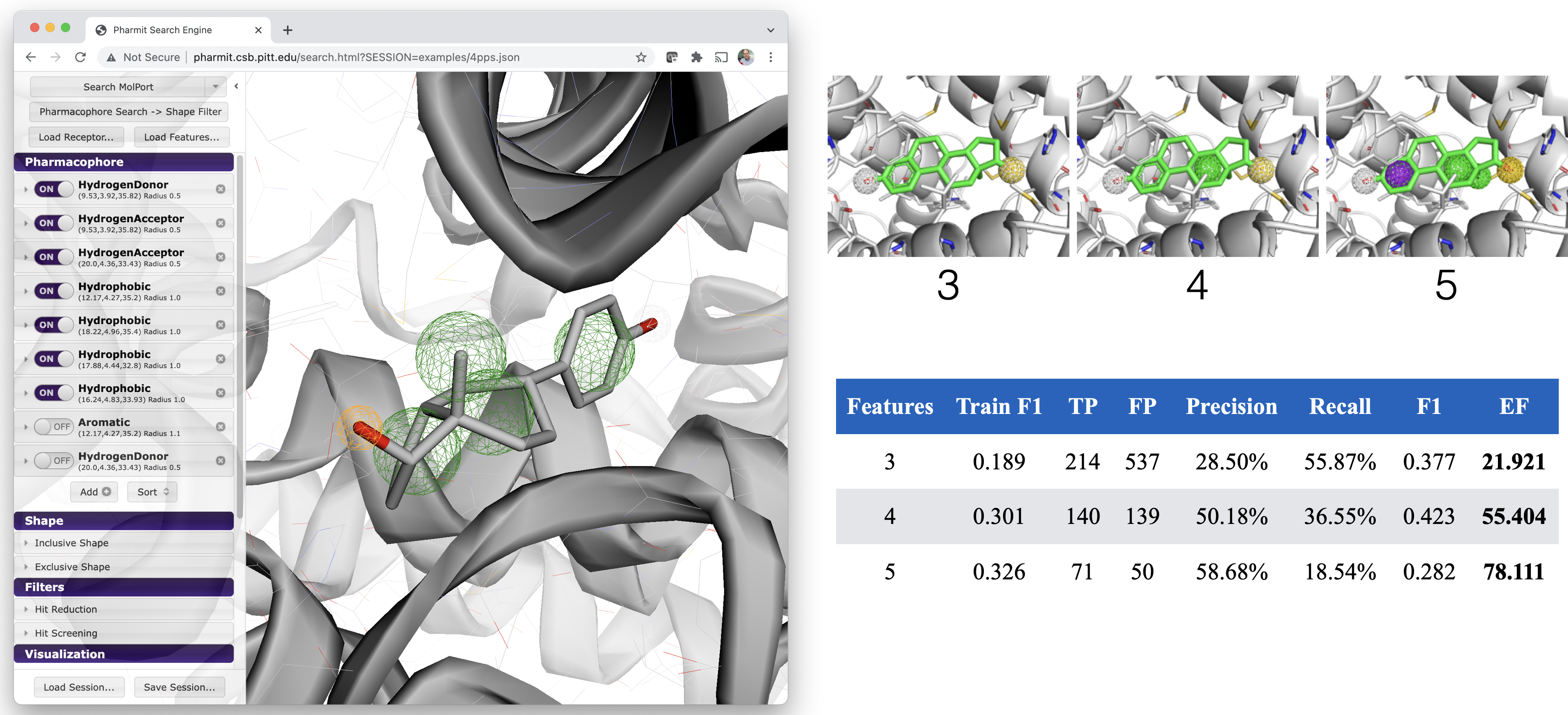Expand the Exclusive Shape section
Viewport: 1568px width, 715px height.
pos(123,566)
